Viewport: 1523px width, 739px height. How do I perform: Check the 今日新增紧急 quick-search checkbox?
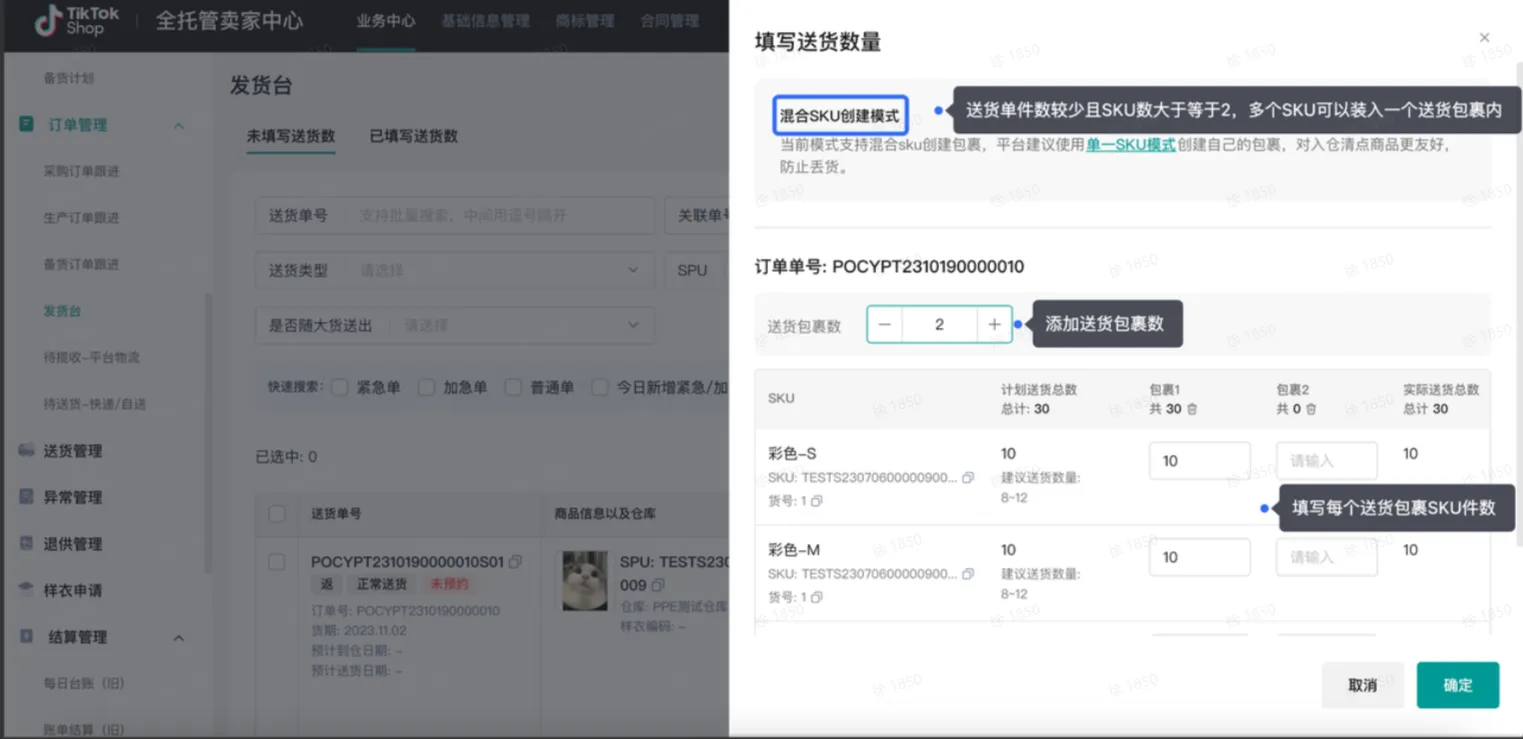click(x=600, y=387)
